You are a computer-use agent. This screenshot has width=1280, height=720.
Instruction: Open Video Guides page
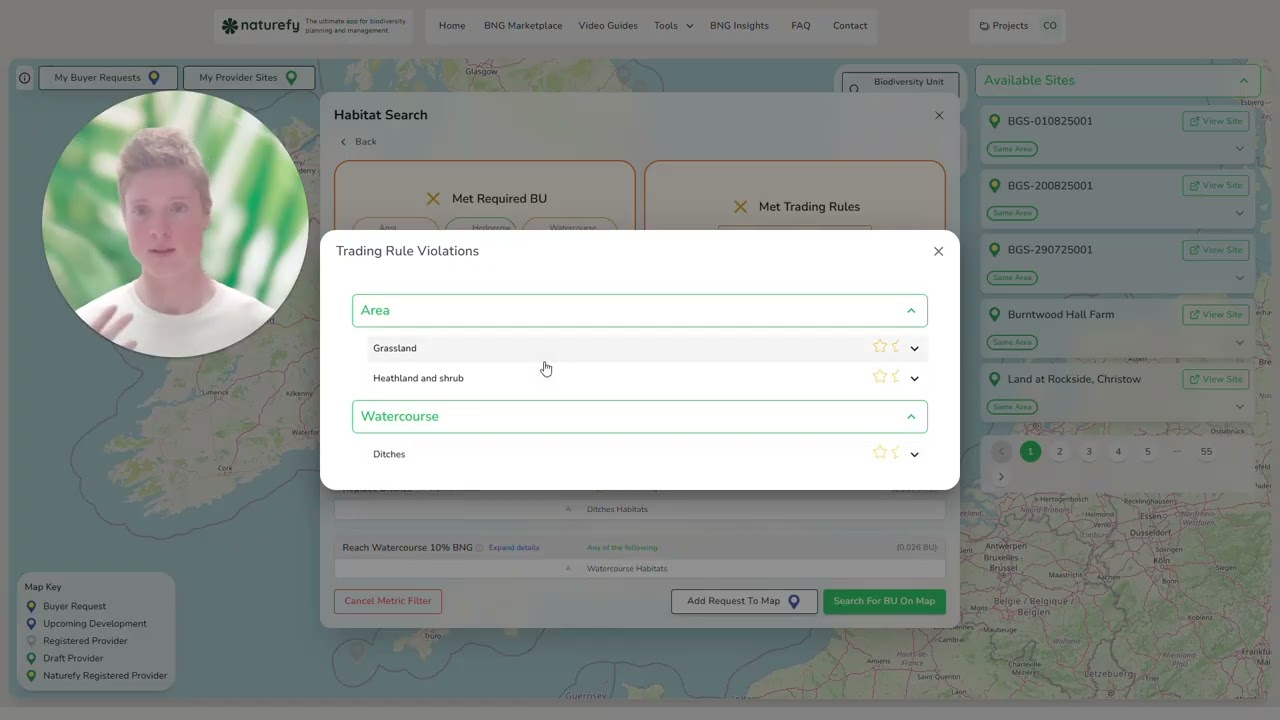pyautogui.click(x=608, y=26)
